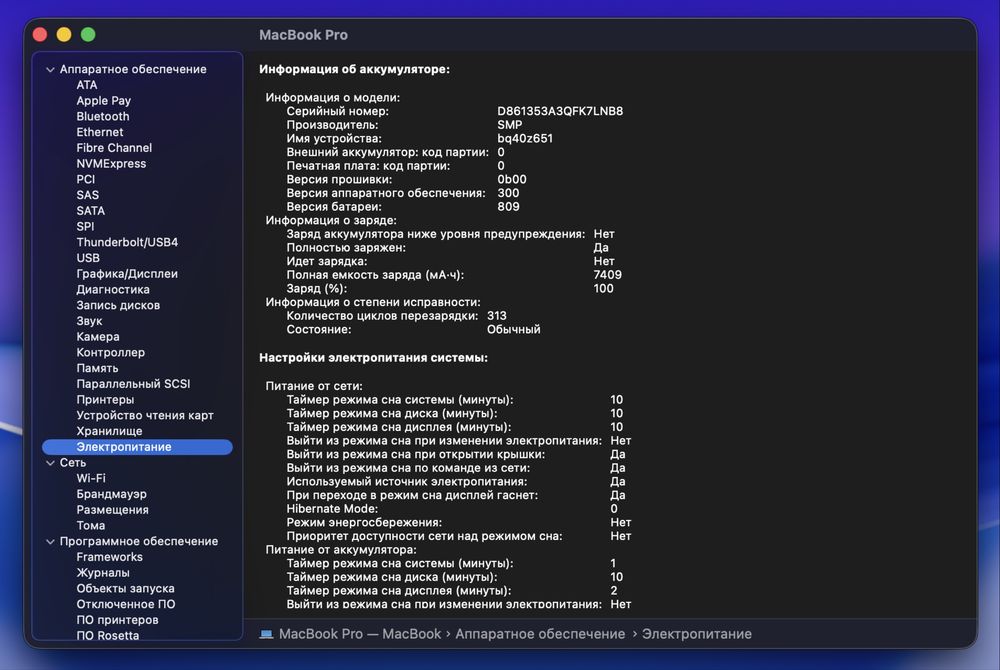Open the Камера item

pyautogui.click(x=98, y=337)
